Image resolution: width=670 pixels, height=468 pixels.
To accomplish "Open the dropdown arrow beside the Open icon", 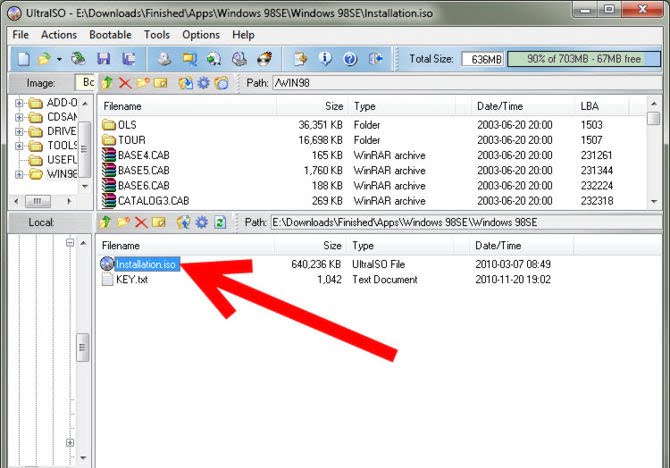I will [x=59, y=60].
